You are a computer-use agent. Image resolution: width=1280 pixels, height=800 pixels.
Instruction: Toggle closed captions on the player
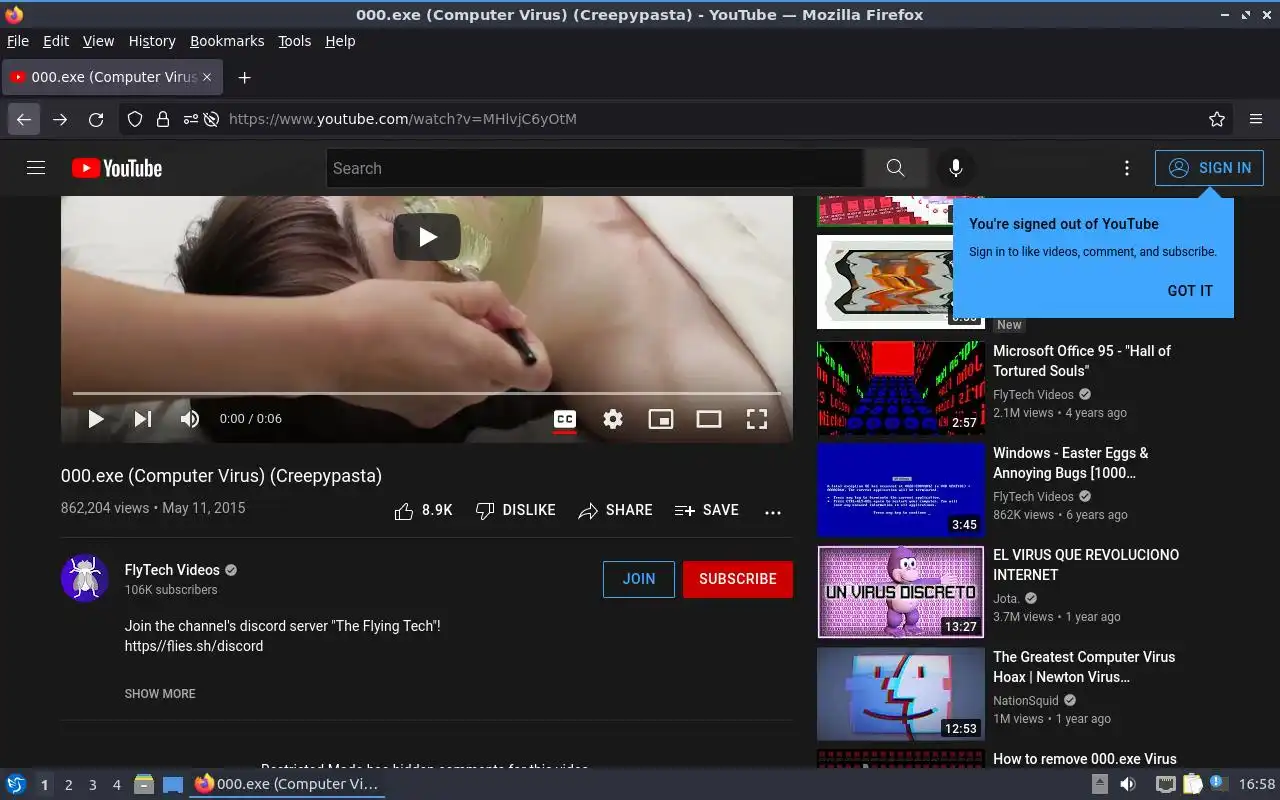coord(565,419)
